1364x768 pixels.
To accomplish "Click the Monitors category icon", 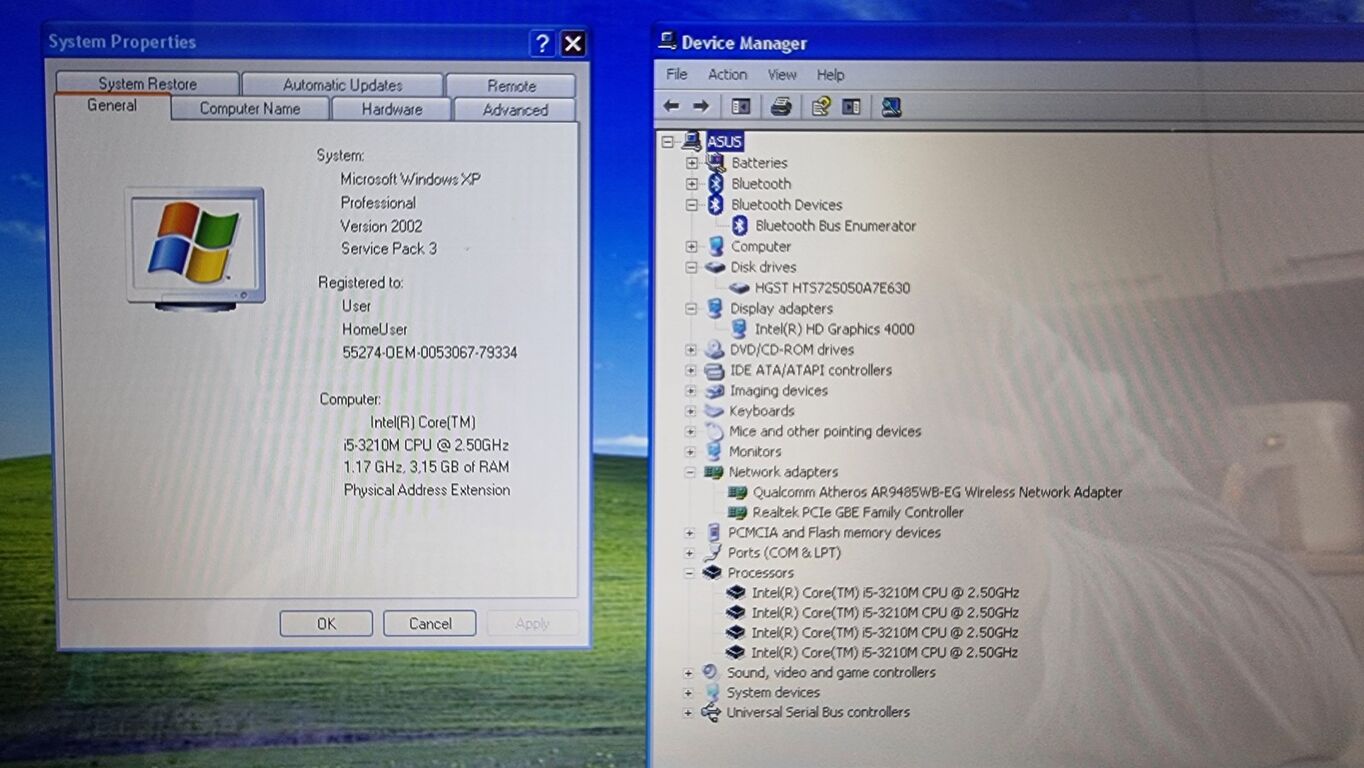I will click(714, 452).
